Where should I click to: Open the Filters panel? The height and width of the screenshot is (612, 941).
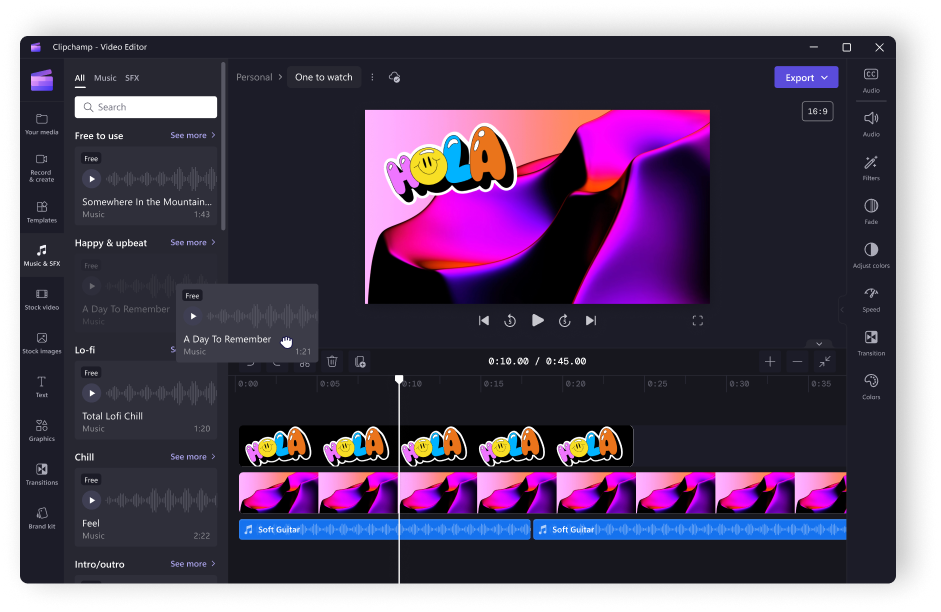pyautogui.click(x=871, y=168)
